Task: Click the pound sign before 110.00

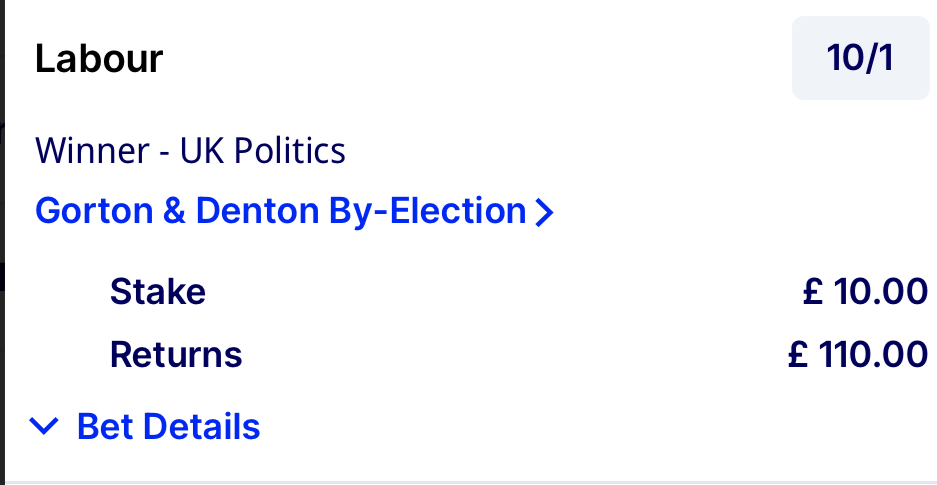Action: click(x=797, y=354)
